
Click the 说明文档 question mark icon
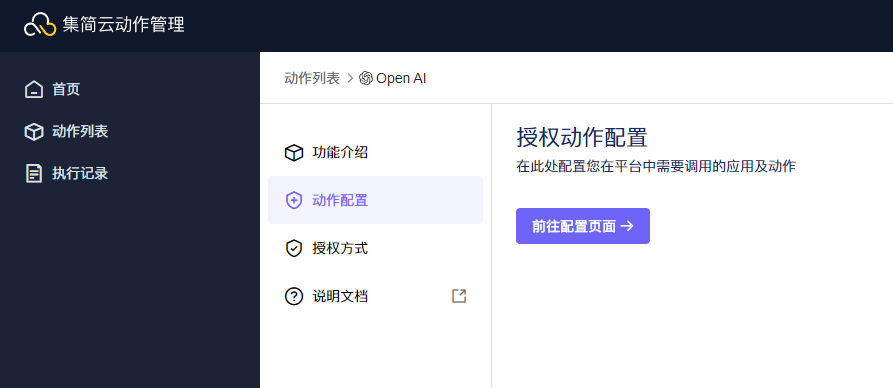point(293,296)
